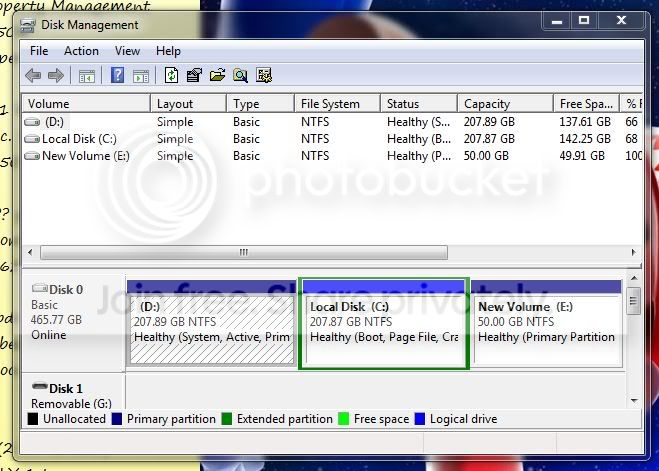Open the Help question mark toolbar icon
The height and width of the screenshot is (471, 659).
pyautogui.click(x=117, y=76)
